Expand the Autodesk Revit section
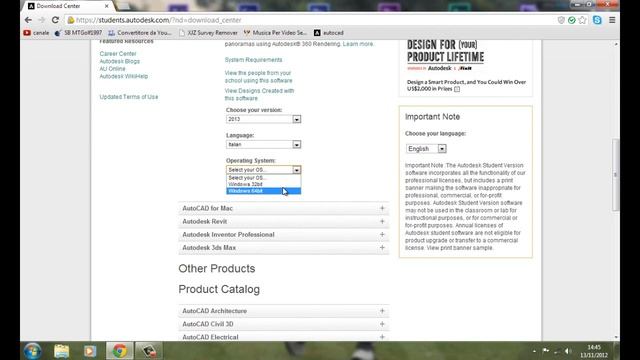 pos(284,221)
